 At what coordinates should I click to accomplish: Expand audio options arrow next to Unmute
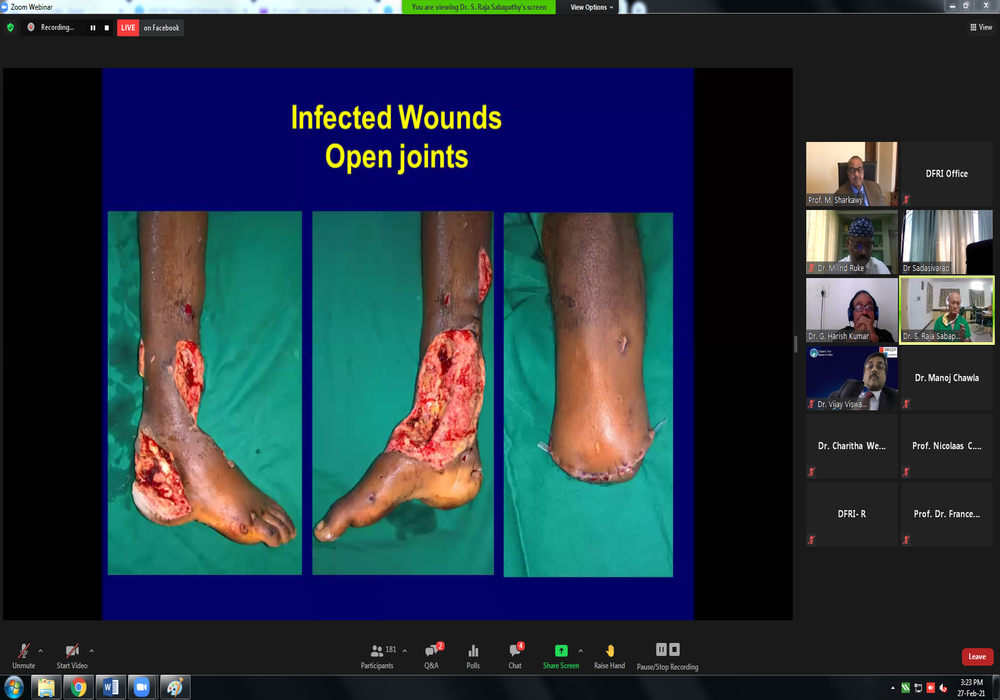click(x=41, y=650)
